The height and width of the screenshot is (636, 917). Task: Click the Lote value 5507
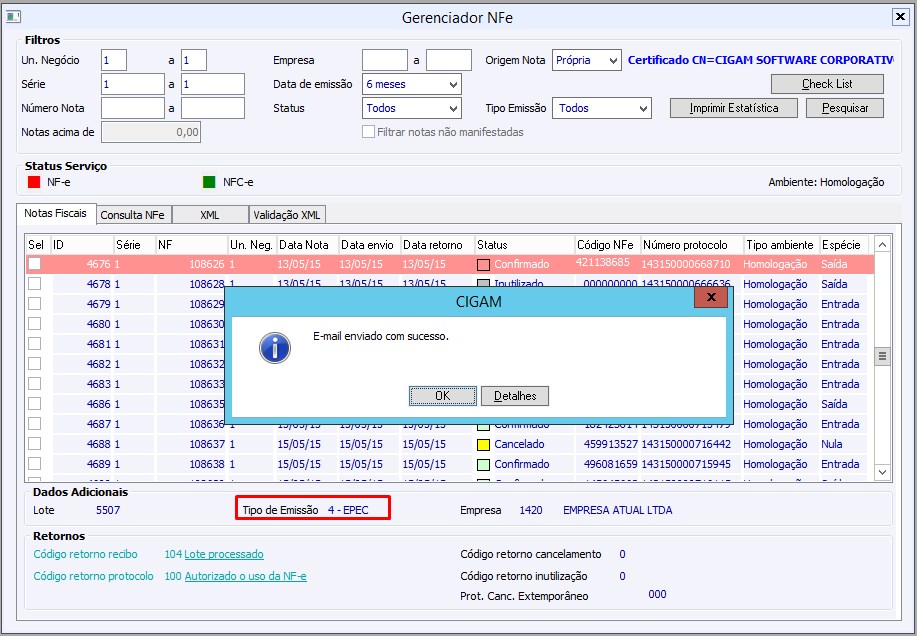pyautogui.click(x=108, y=510)
